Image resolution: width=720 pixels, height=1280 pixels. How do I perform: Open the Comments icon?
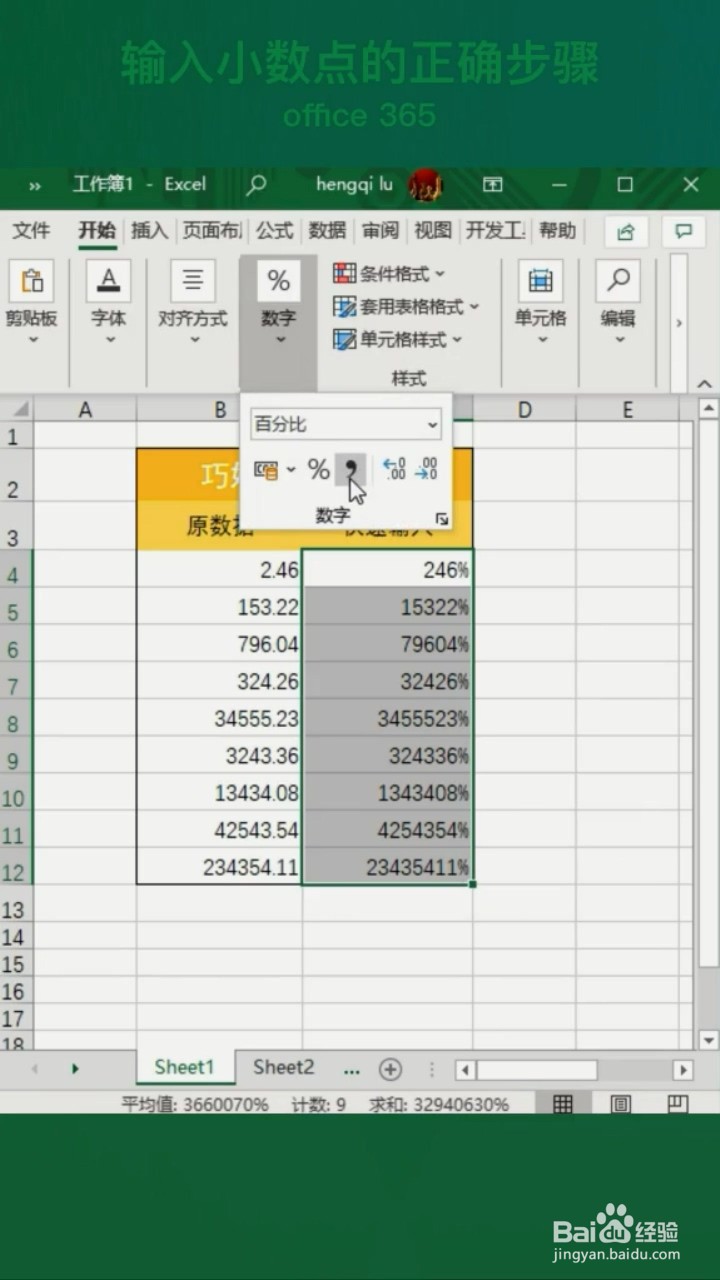click(x=683, y=231)
